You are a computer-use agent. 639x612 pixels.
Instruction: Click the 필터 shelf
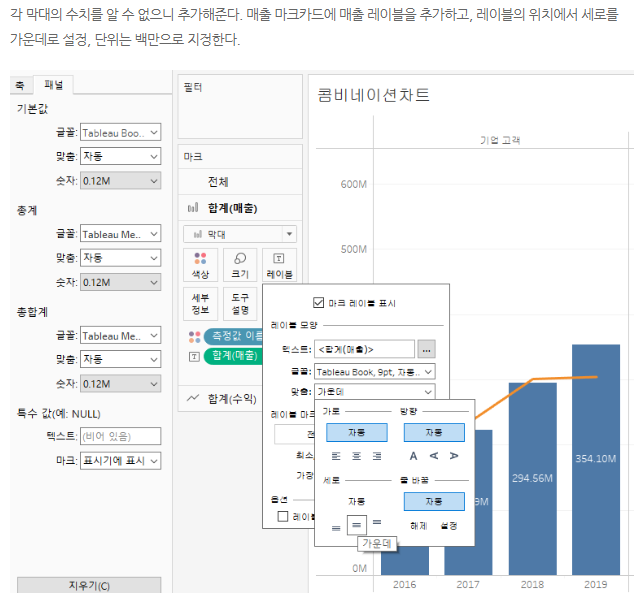[240, 107]
